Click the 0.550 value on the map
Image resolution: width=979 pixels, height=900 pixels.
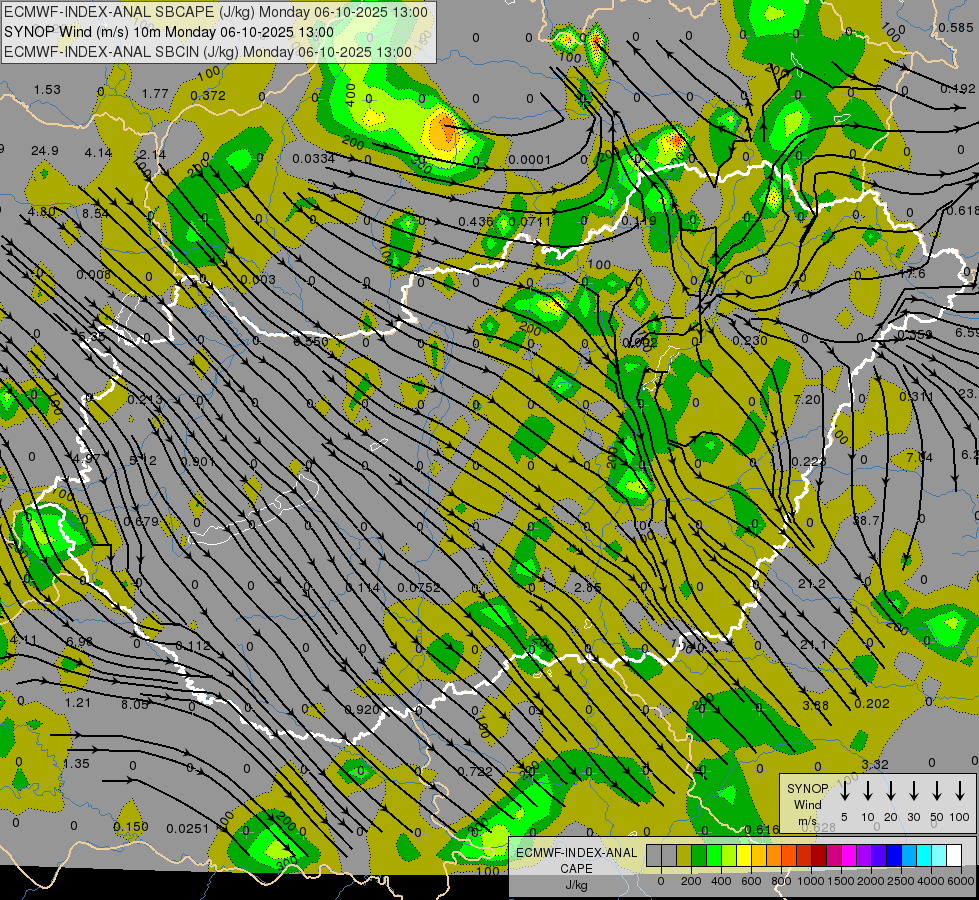(x=311, y=341)
